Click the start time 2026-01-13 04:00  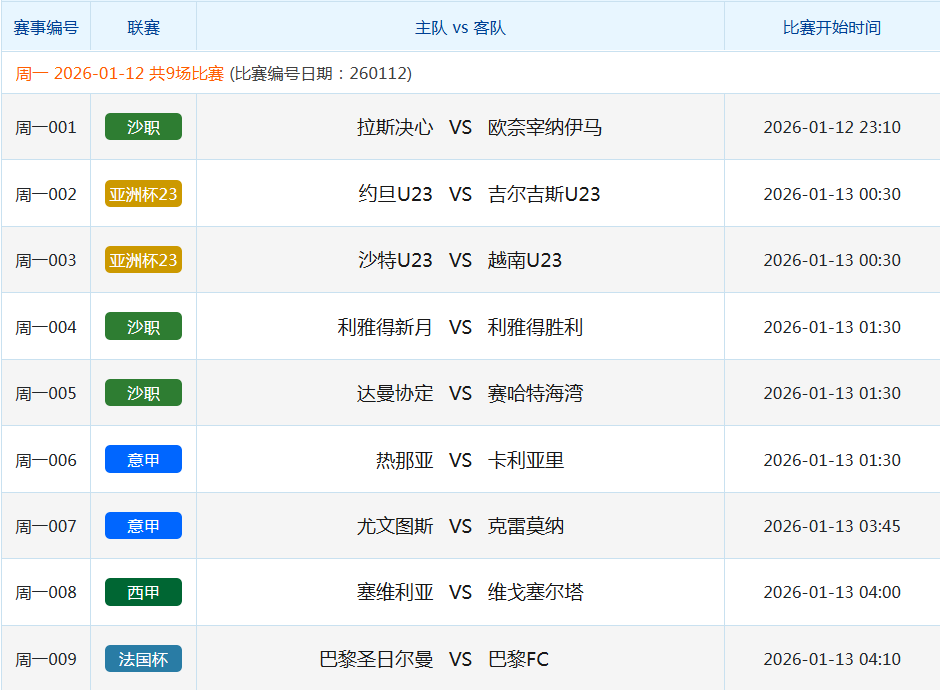coord(831,592)
